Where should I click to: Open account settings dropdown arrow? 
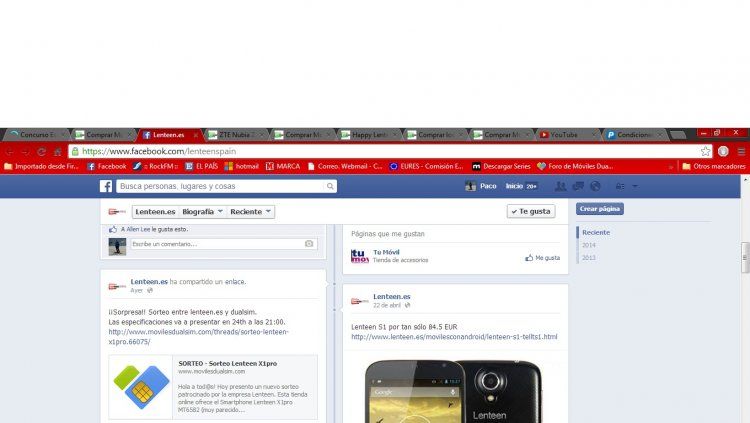click(635, 186)
